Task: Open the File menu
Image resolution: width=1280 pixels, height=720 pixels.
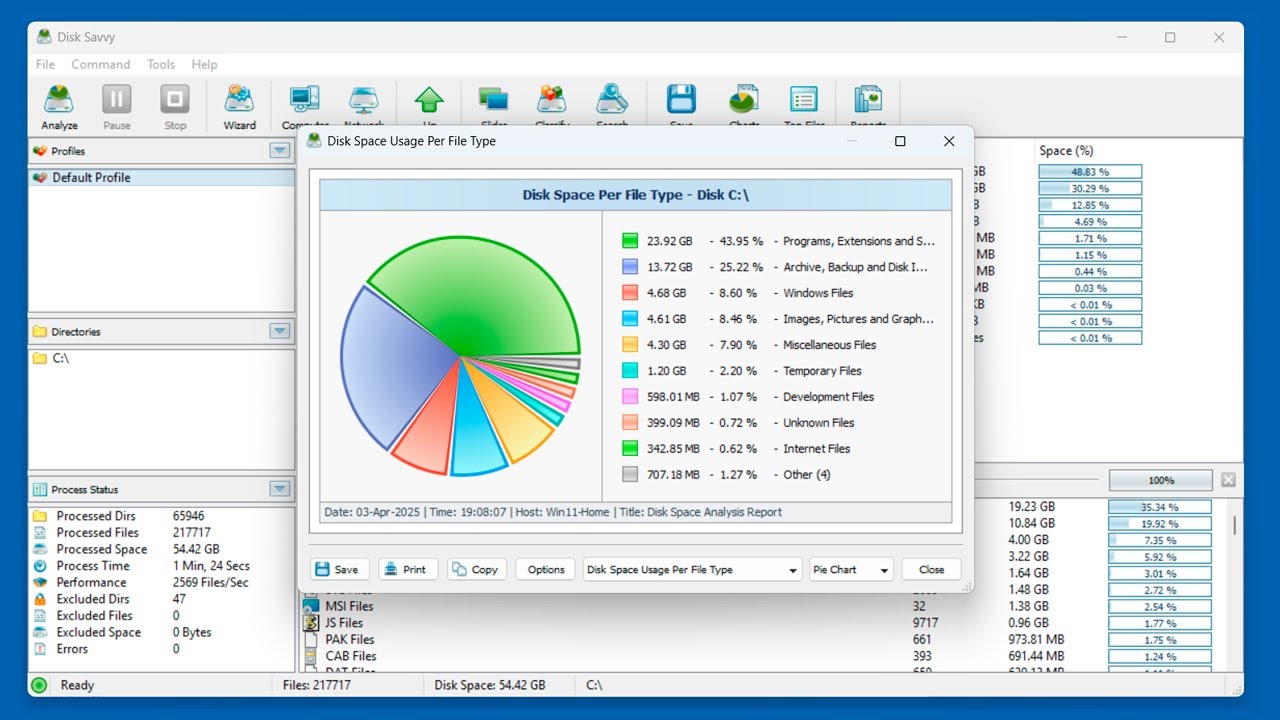Action: point(45,64)
